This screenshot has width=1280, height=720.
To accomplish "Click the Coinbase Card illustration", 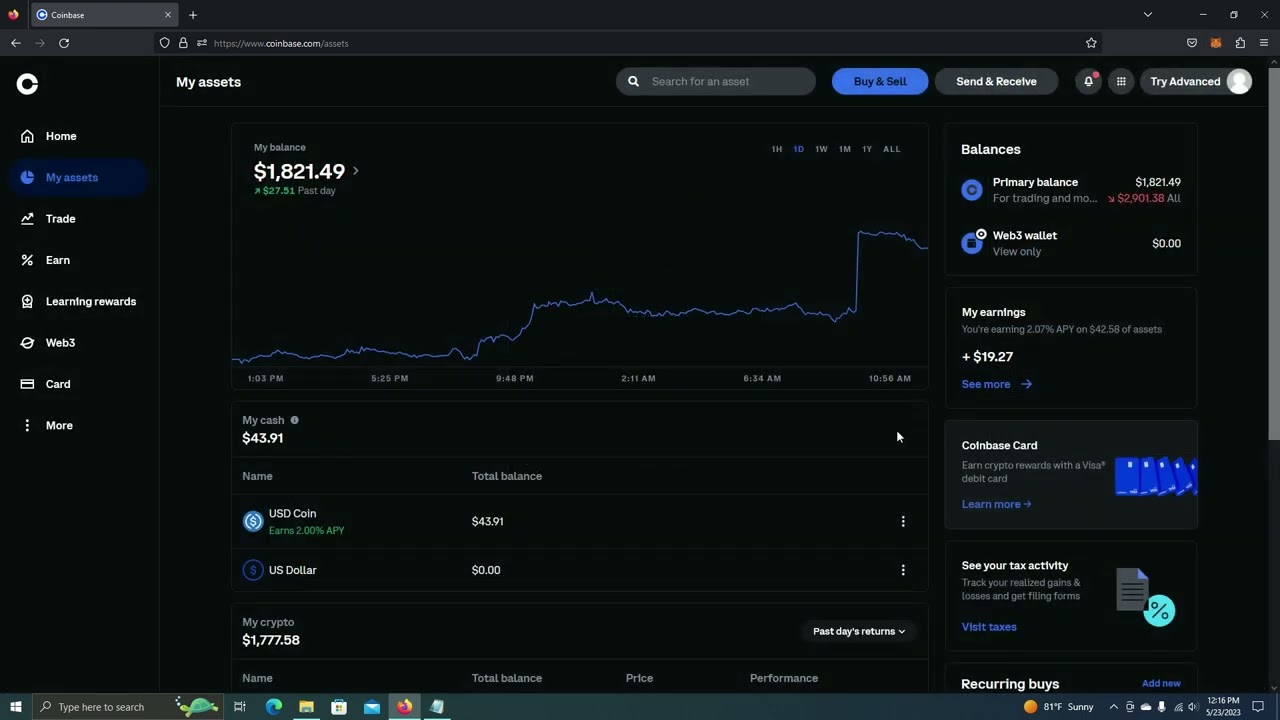I will pyautogui.click(x=1156, y=476).
